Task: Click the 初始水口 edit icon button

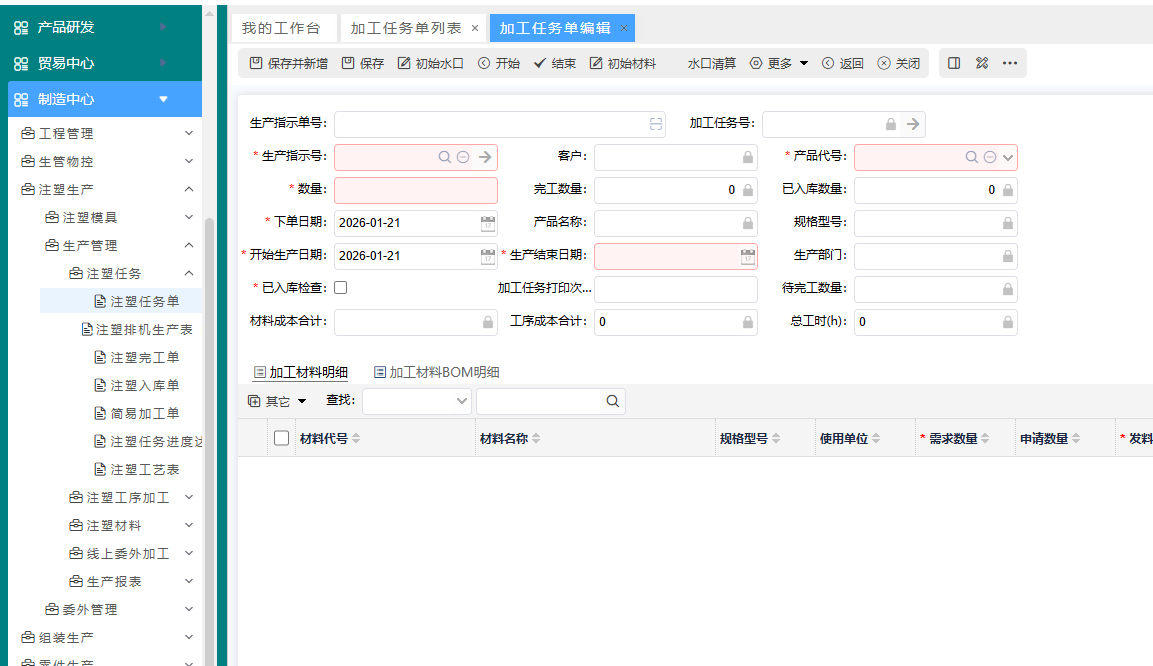Action: (430, 63)
